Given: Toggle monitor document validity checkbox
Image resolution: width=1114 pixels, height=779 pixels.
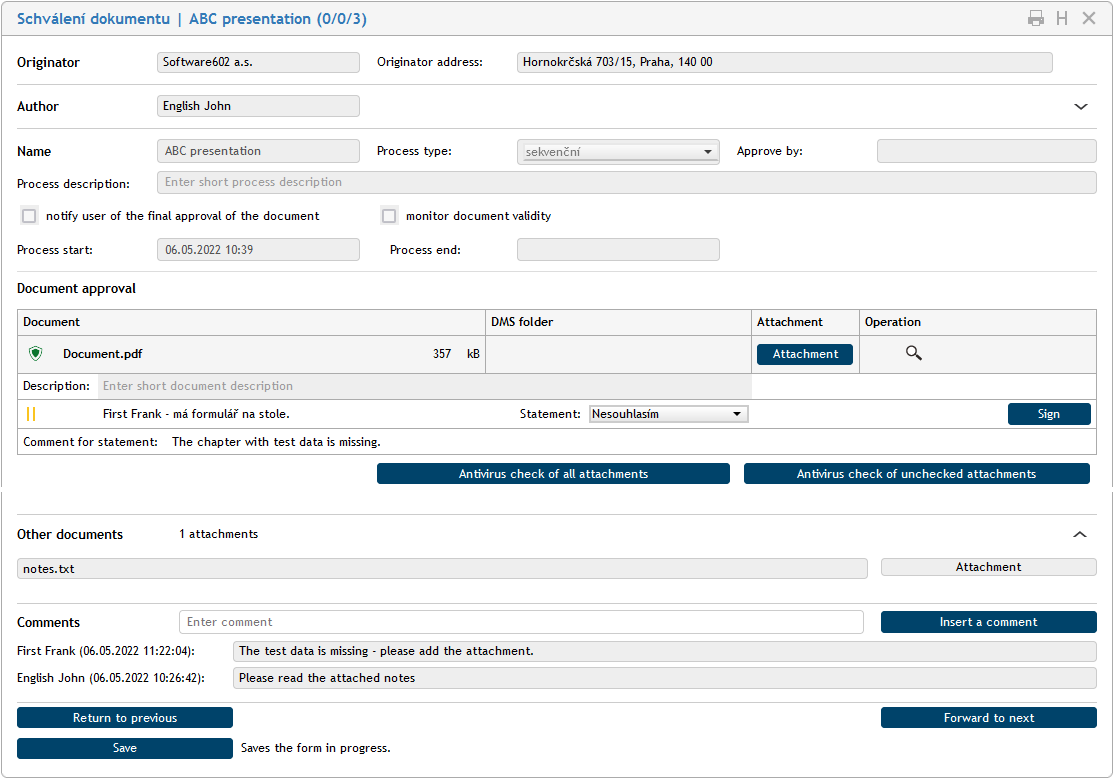Looking at the screenshot, I should tap(389, 216).
